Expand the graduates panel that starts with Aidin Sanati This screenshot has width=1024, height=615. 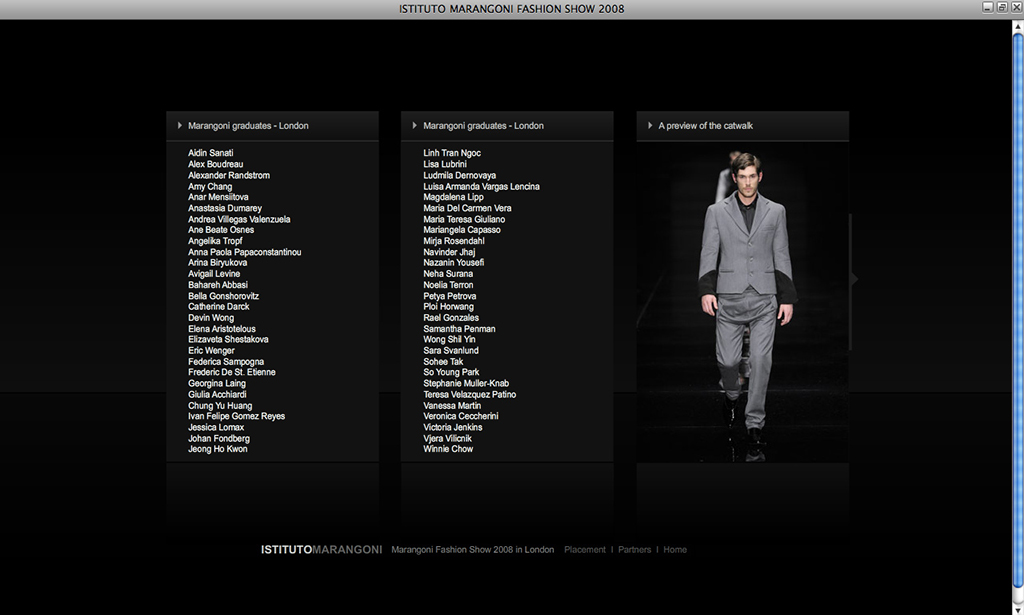180,125
